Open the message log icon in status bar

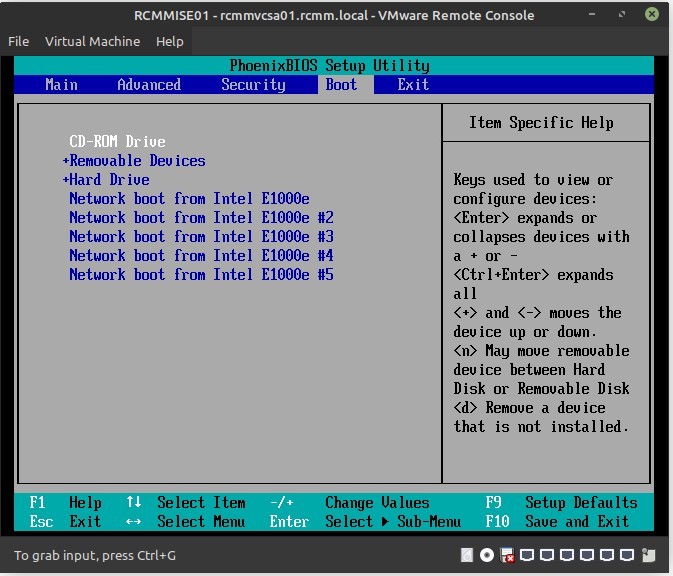649,555
